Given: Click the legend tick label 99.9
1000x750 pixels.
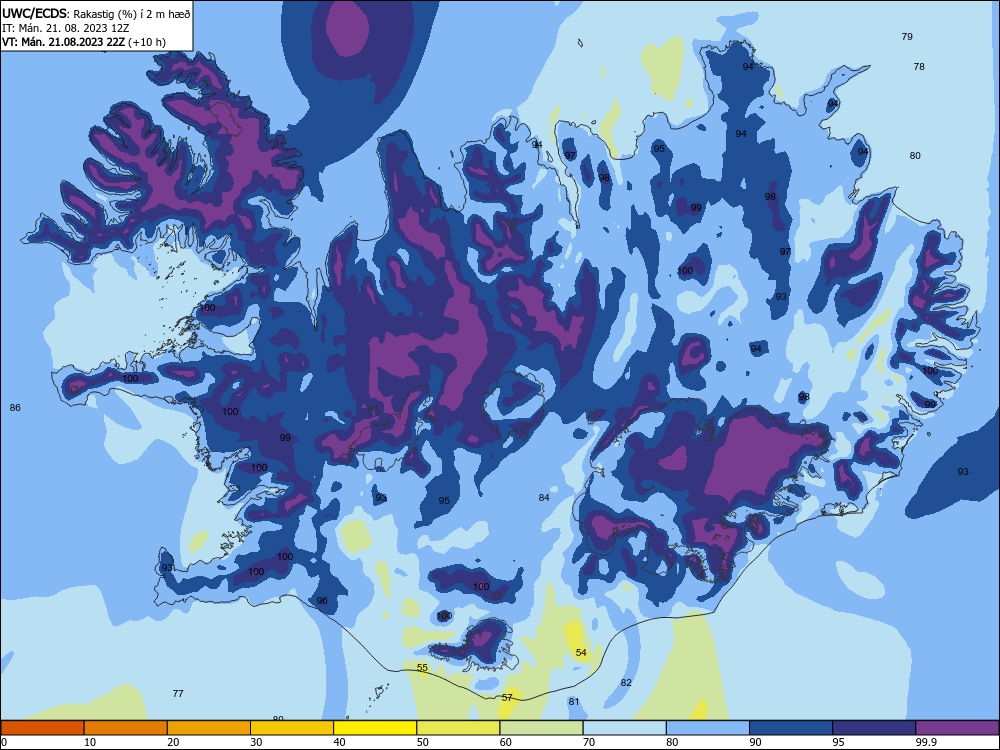Looking at the screenshot, I should [926, 742].
